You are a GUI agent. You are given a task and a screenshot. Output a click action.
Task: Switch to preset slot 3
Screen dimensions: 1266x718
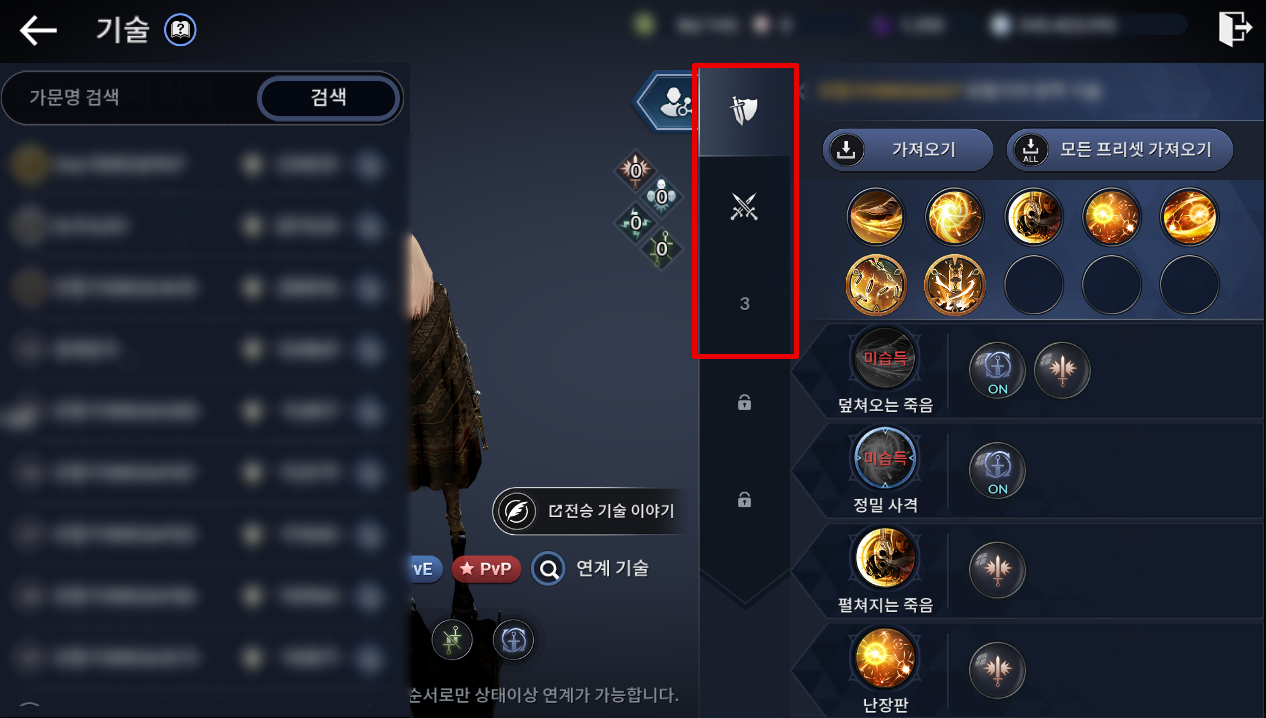tap(743, 303)
